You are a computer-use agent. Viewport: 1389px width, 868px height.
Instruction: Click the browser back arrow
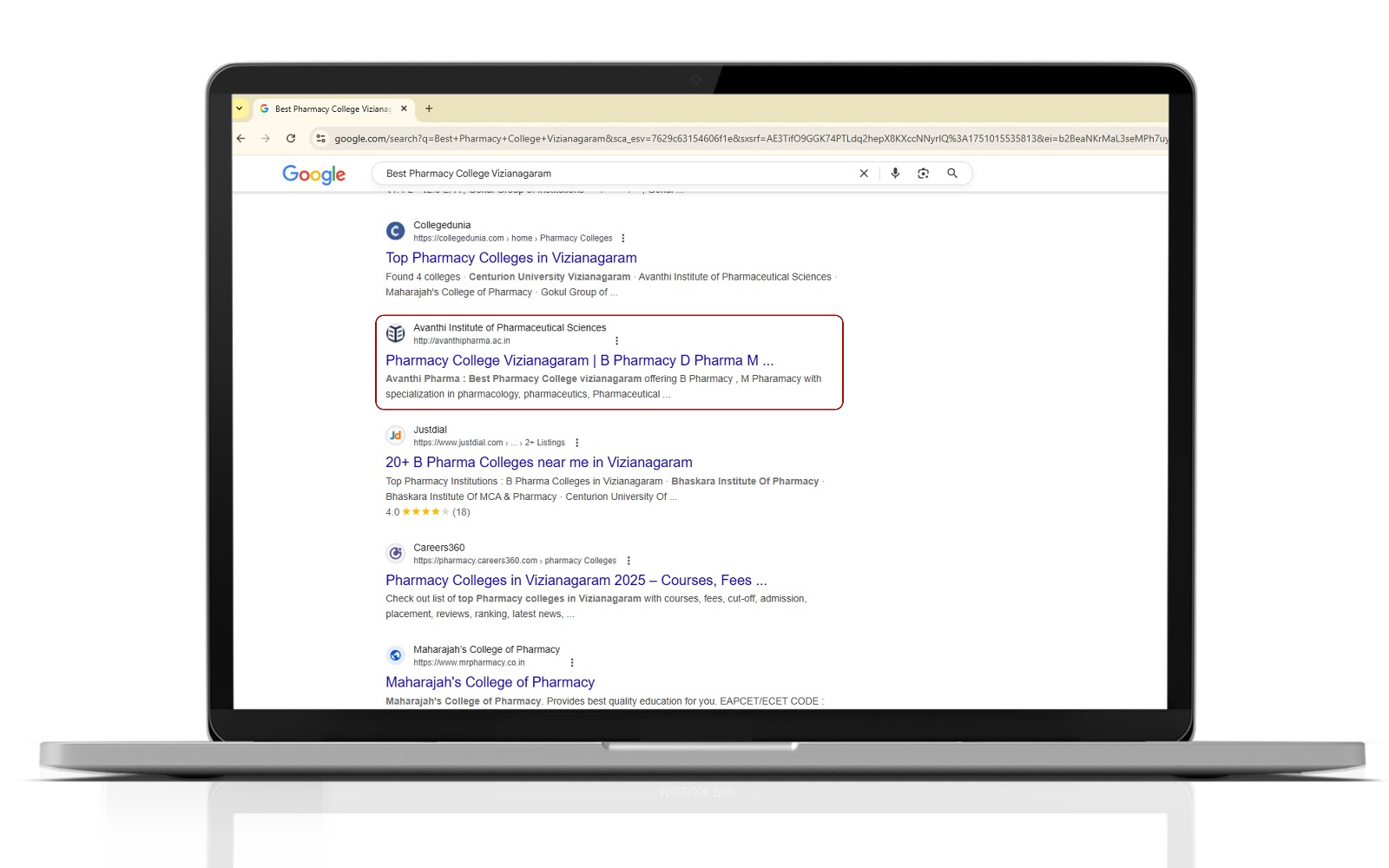click(241, 139)
